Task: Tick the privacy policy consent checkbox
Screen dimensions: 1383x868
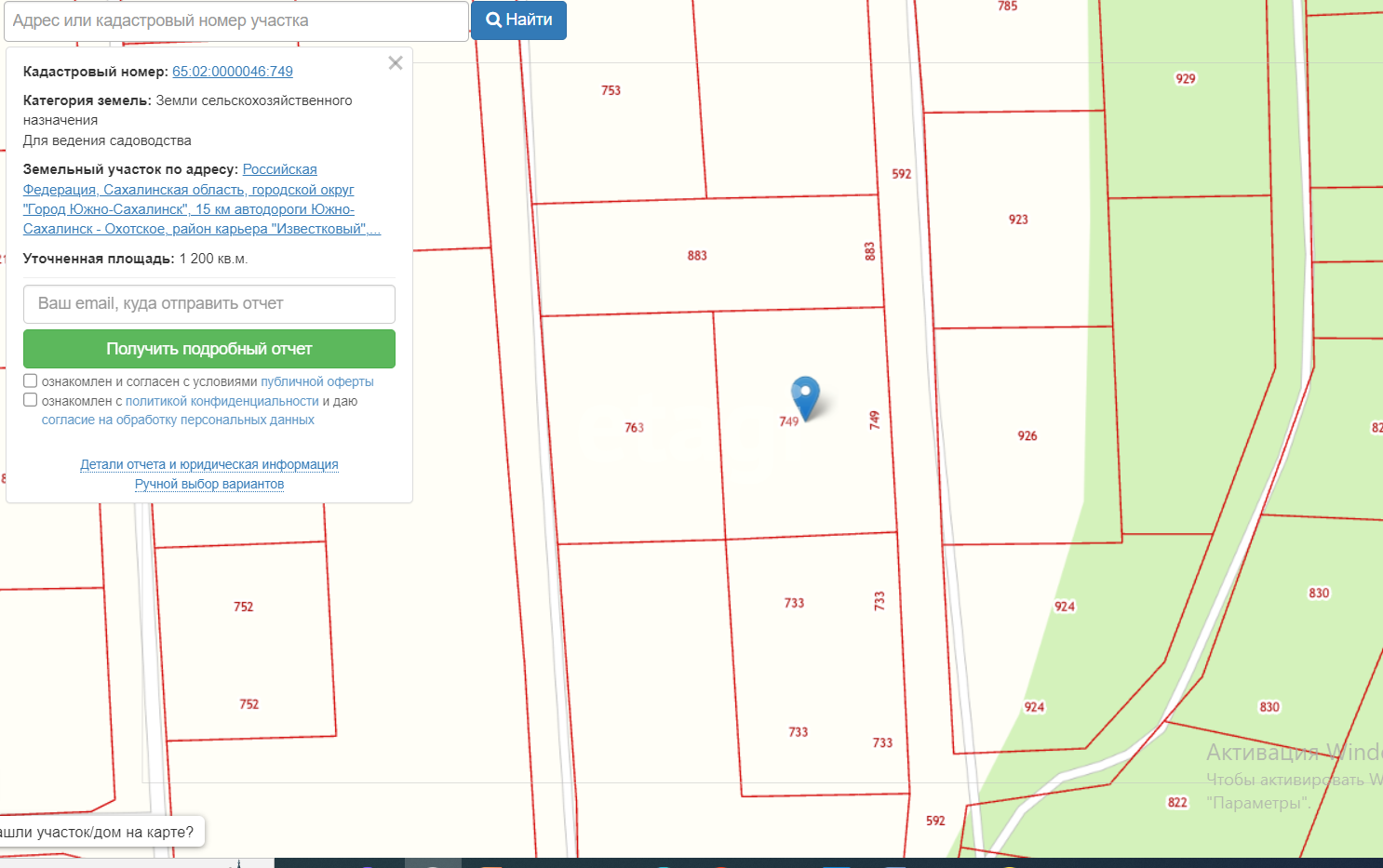Action: point(31,400)
